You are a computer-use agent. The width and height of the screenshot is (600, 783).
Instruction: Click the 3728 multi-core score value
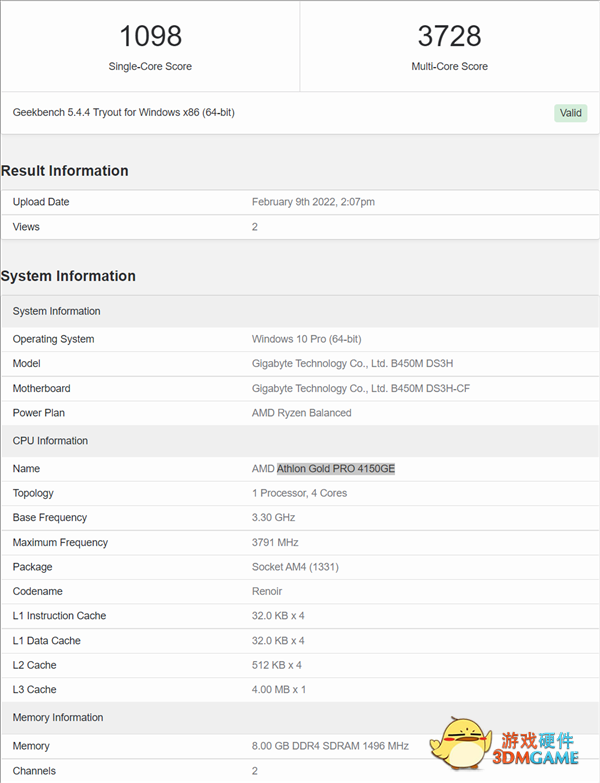449,36
